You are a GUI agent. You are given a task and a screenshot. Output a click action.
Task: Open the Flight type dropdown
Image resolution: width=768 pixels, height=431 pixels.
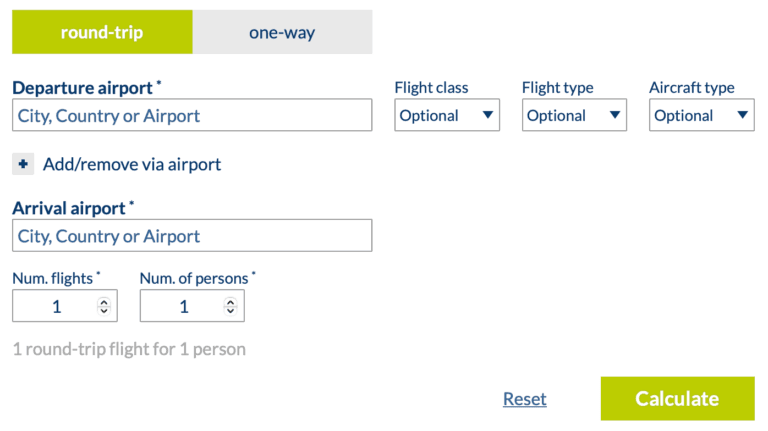[x=574, y=116]
